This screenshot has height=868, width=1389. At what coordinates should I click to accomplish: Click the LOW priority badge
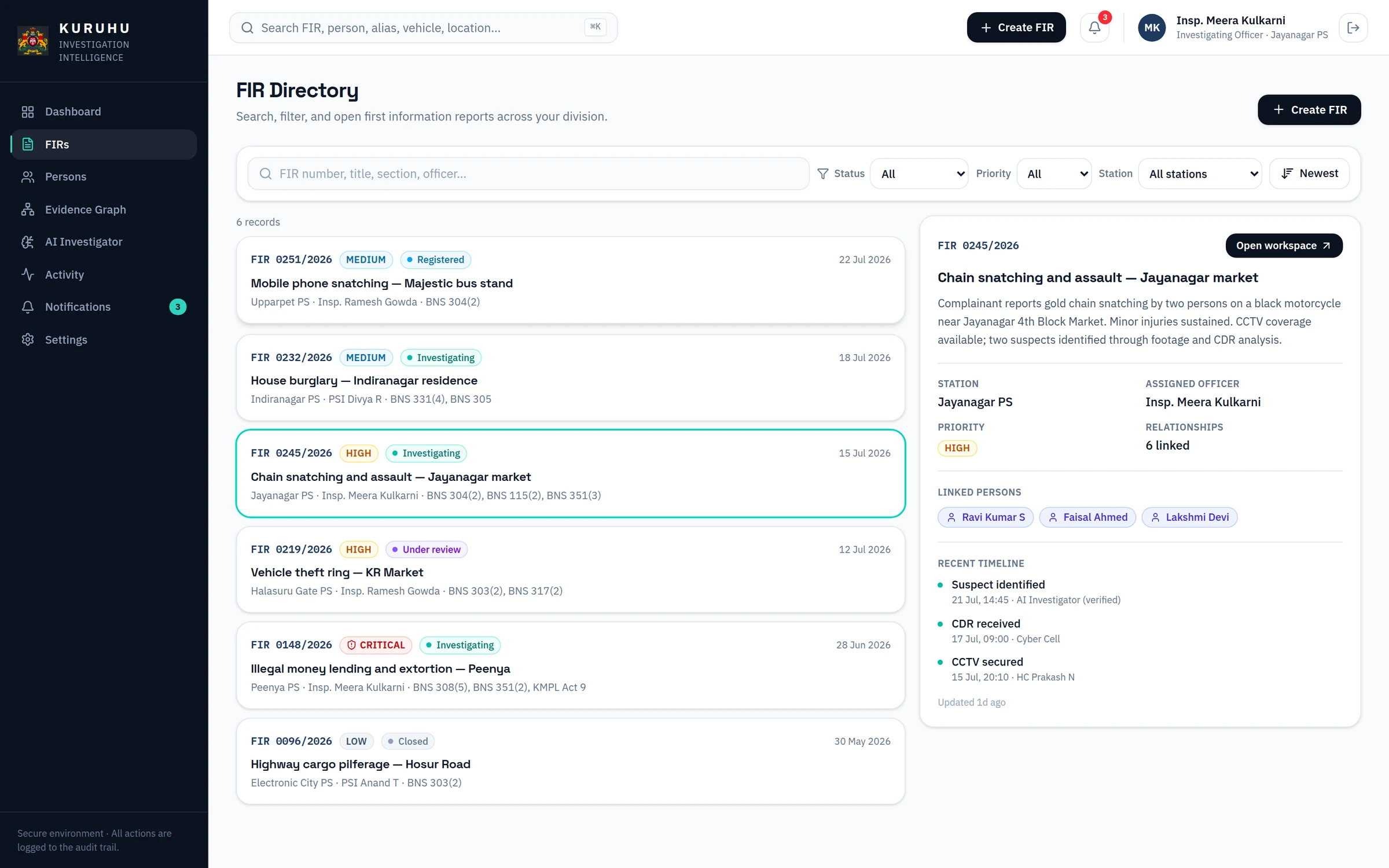[x=357, y=741]
